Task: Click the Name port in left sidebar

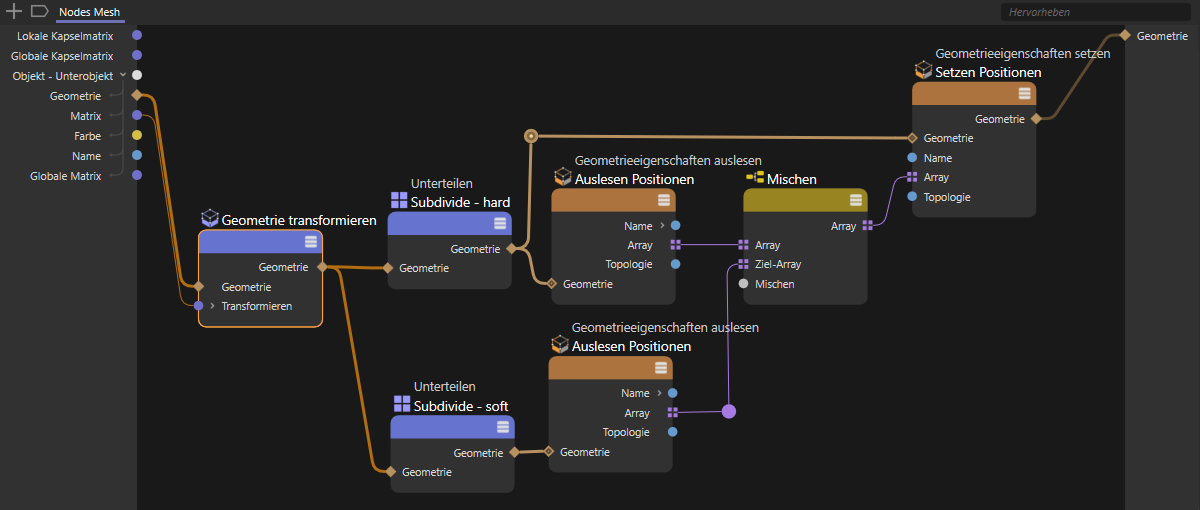Action: pos(137,155)
